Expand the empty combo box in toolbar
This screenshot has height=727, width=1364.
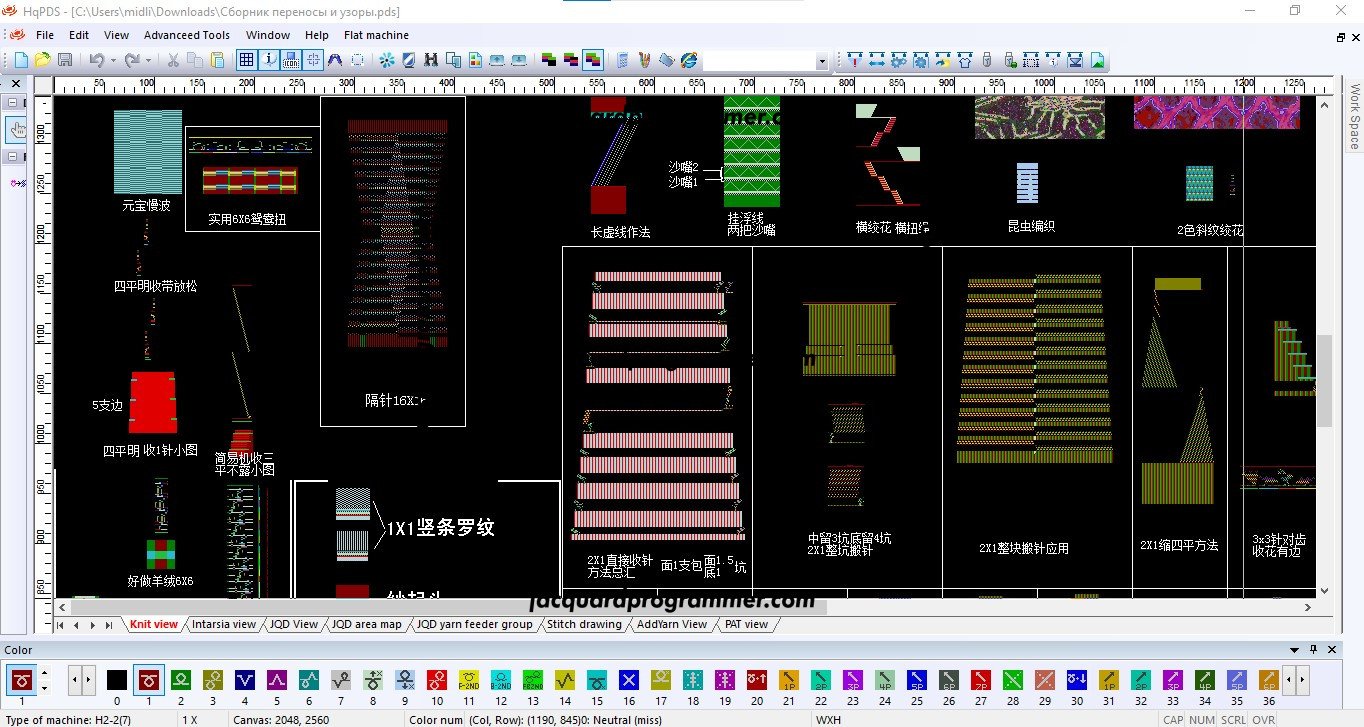coord(822,61)
